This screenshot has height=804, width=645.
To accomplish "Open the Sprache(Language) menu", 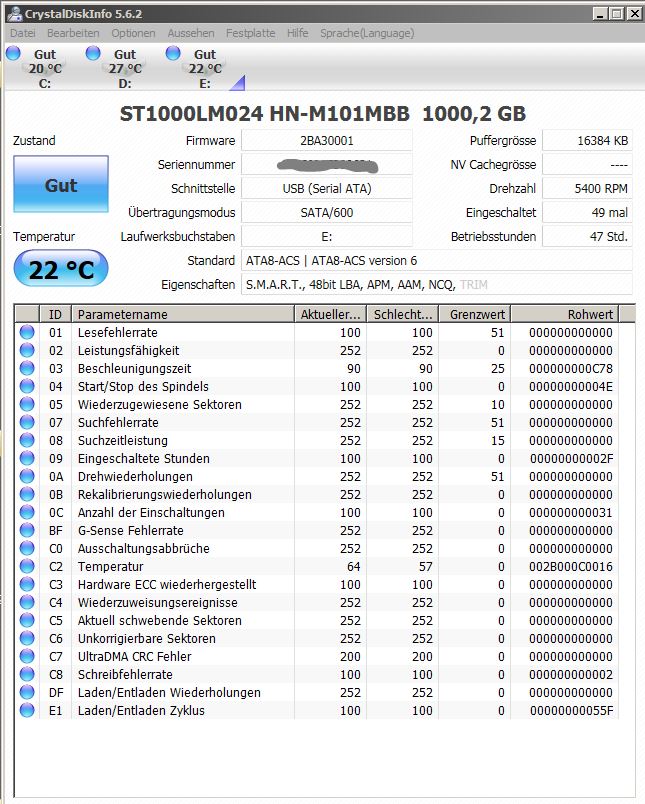I will [x=367, y=33].
